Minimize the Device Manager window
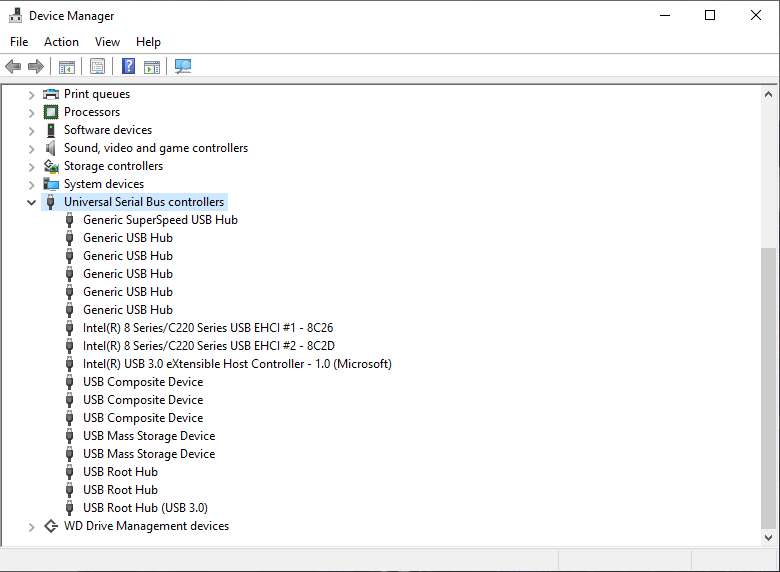Screen dimensions: 780x572 (x=665, y=15)
